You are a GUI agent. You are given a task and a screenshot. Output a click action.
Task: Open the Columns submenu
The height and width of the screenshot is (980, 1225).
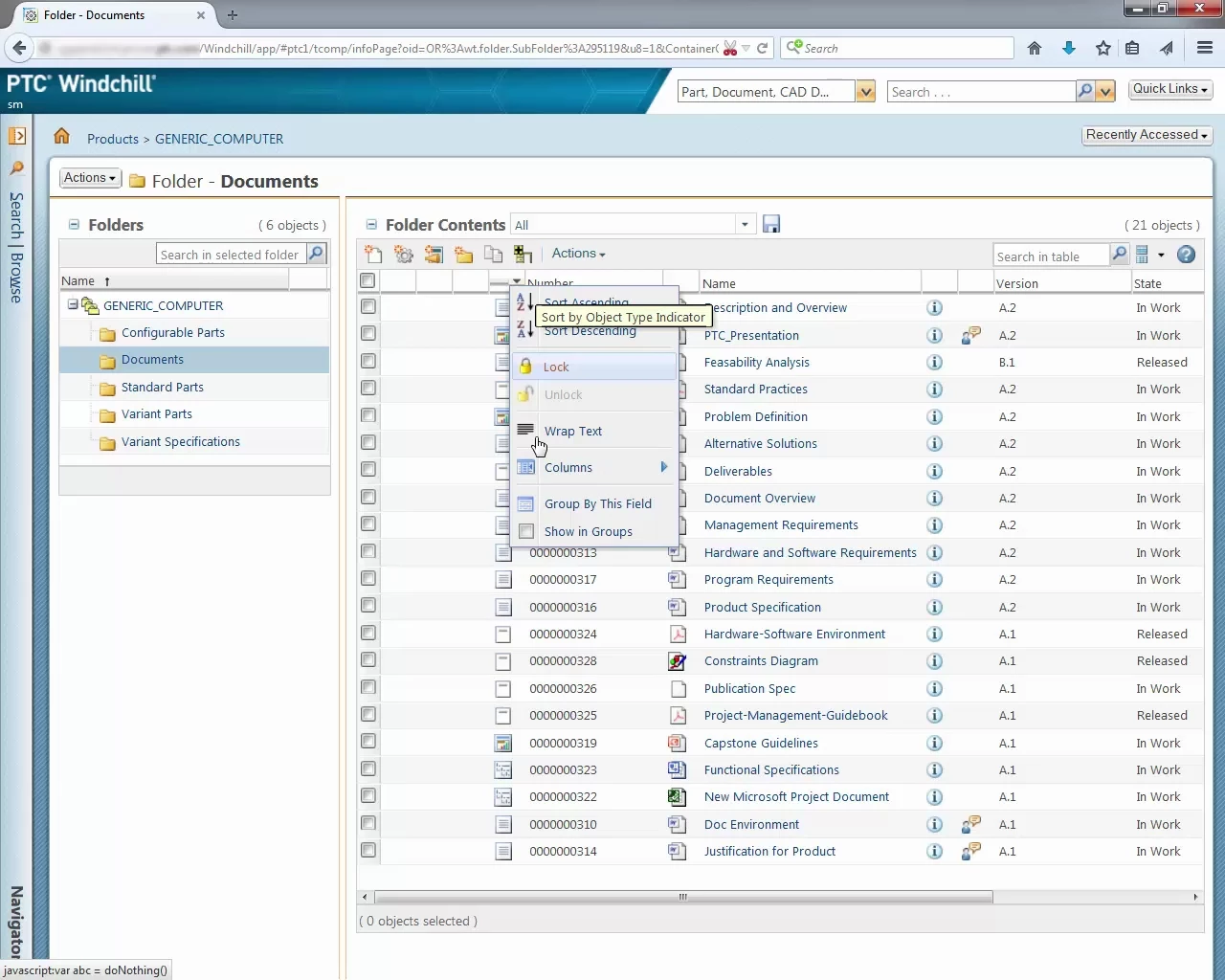pos(593,467)
